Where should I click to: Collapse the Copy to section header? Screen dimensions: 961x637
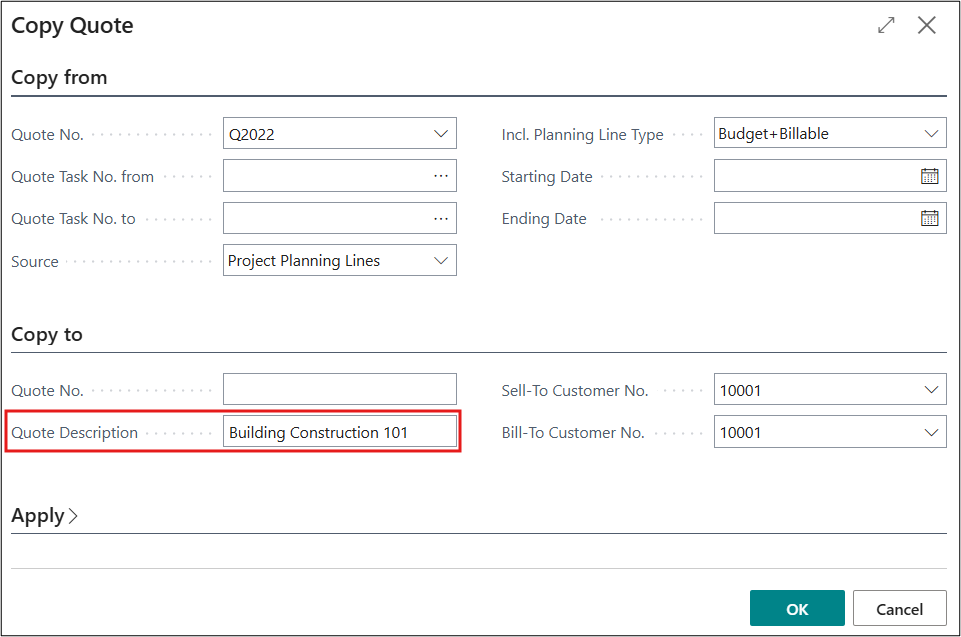tap(47, 334)
